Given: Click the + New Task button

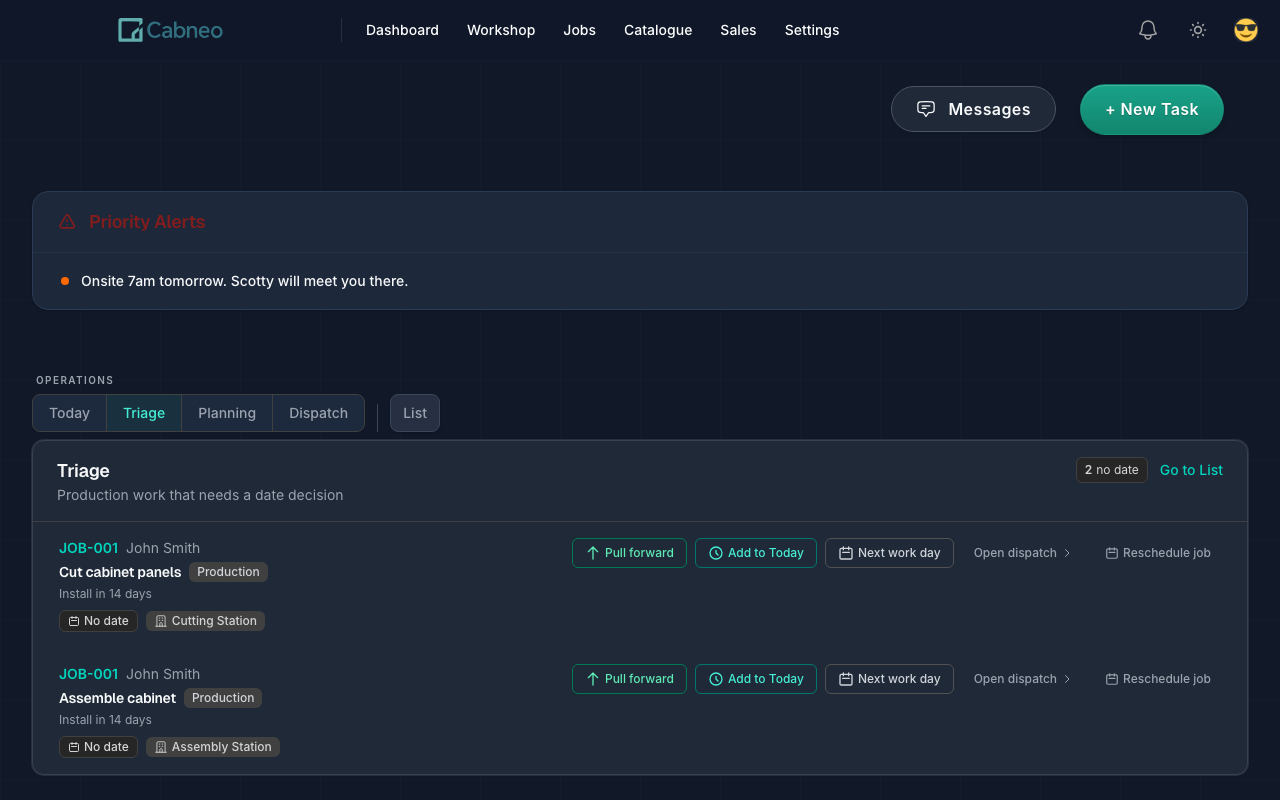Looking at the screenshot, I should point(1151,109).
